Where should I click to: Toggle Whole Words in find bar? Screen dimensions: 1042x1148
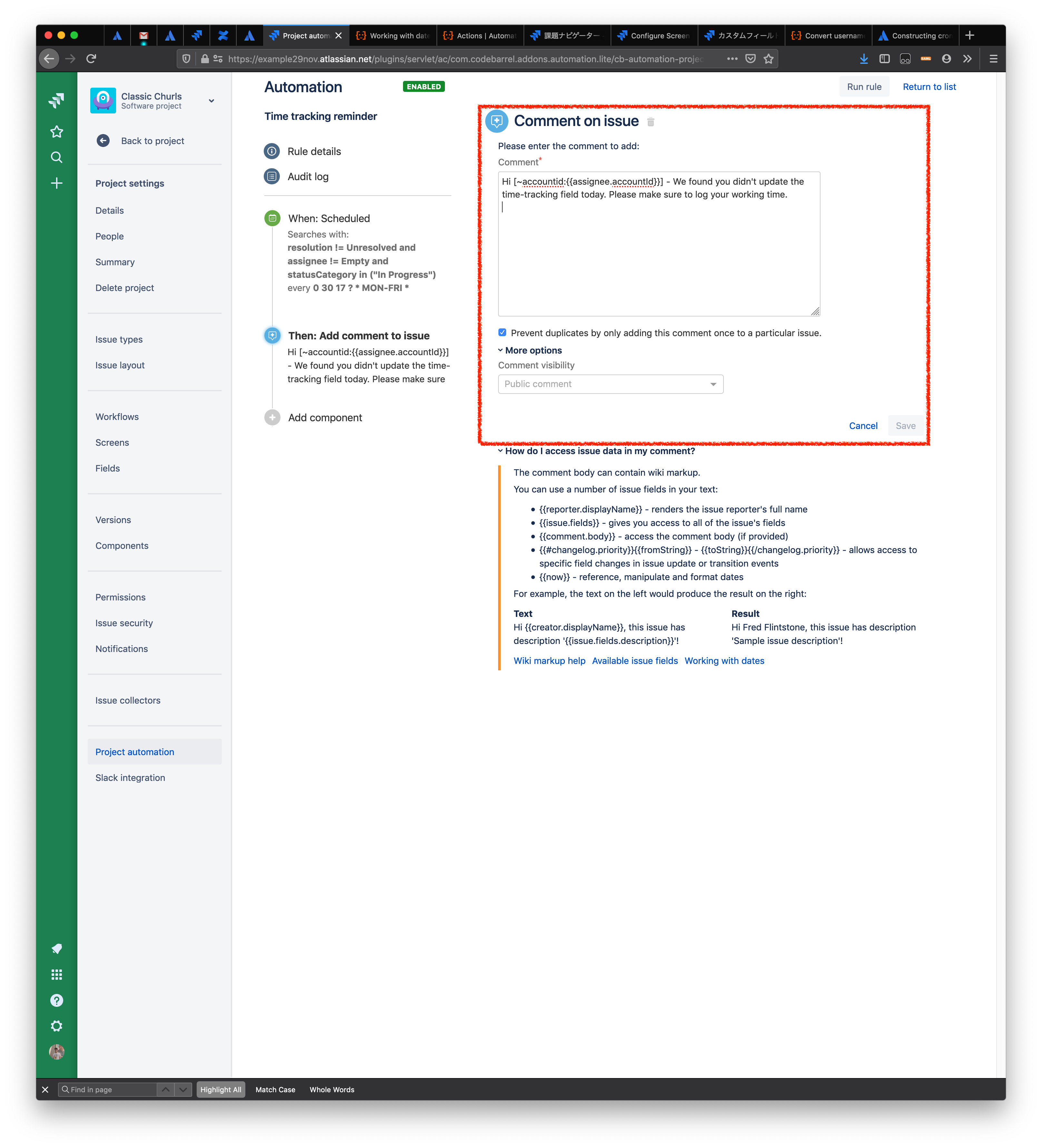click(331, 1089)
